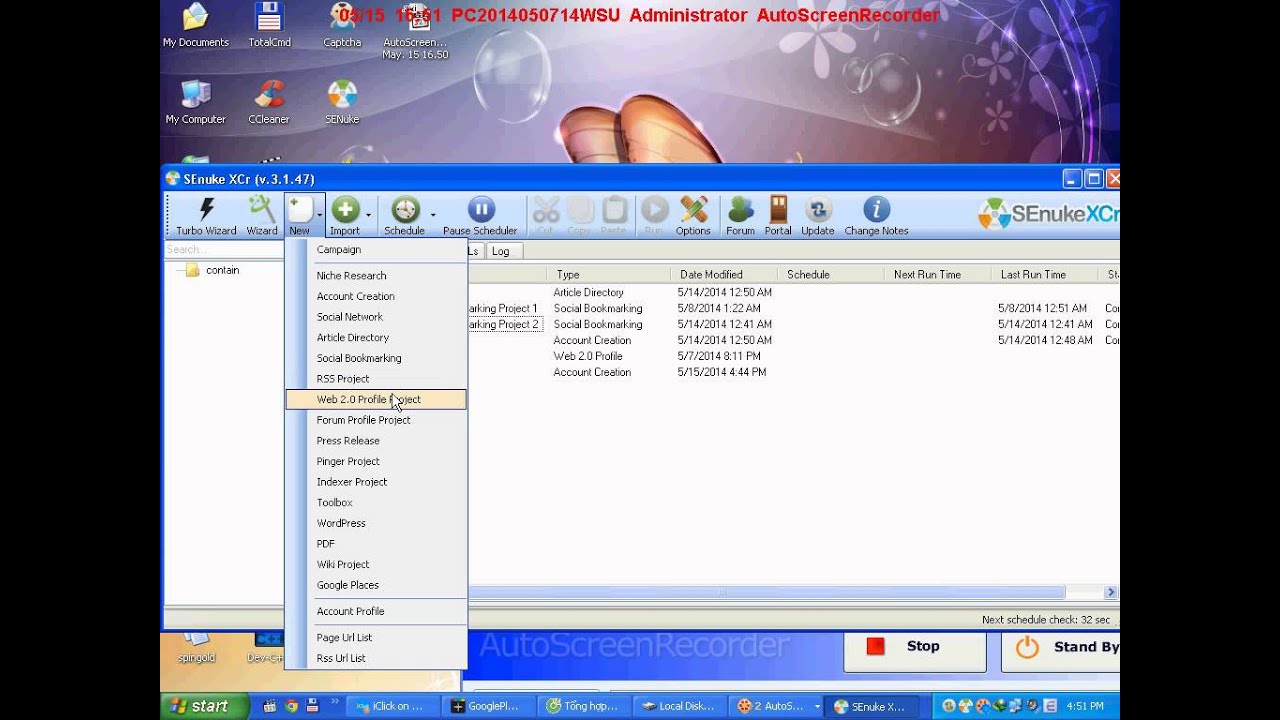Select Account Creation menu entry
This screenshot has height=720, width=1280.
[x=376, y=296]
